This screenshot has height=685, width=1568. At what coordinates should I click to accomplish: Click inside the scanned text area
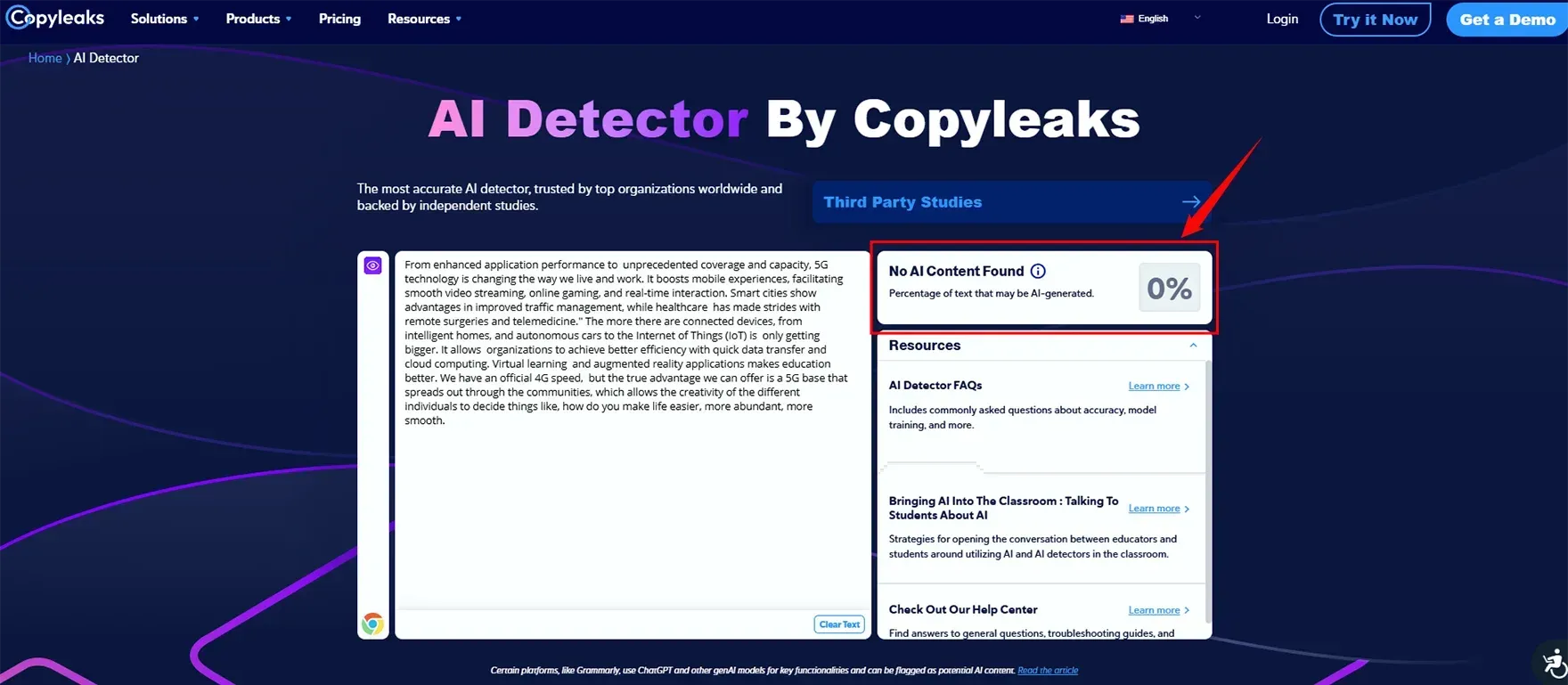point(632,430)
